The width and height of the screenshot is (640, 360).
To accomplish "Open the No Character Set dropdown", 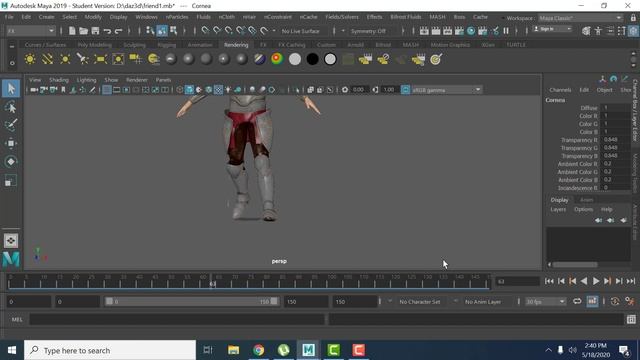I will [420, 302].
